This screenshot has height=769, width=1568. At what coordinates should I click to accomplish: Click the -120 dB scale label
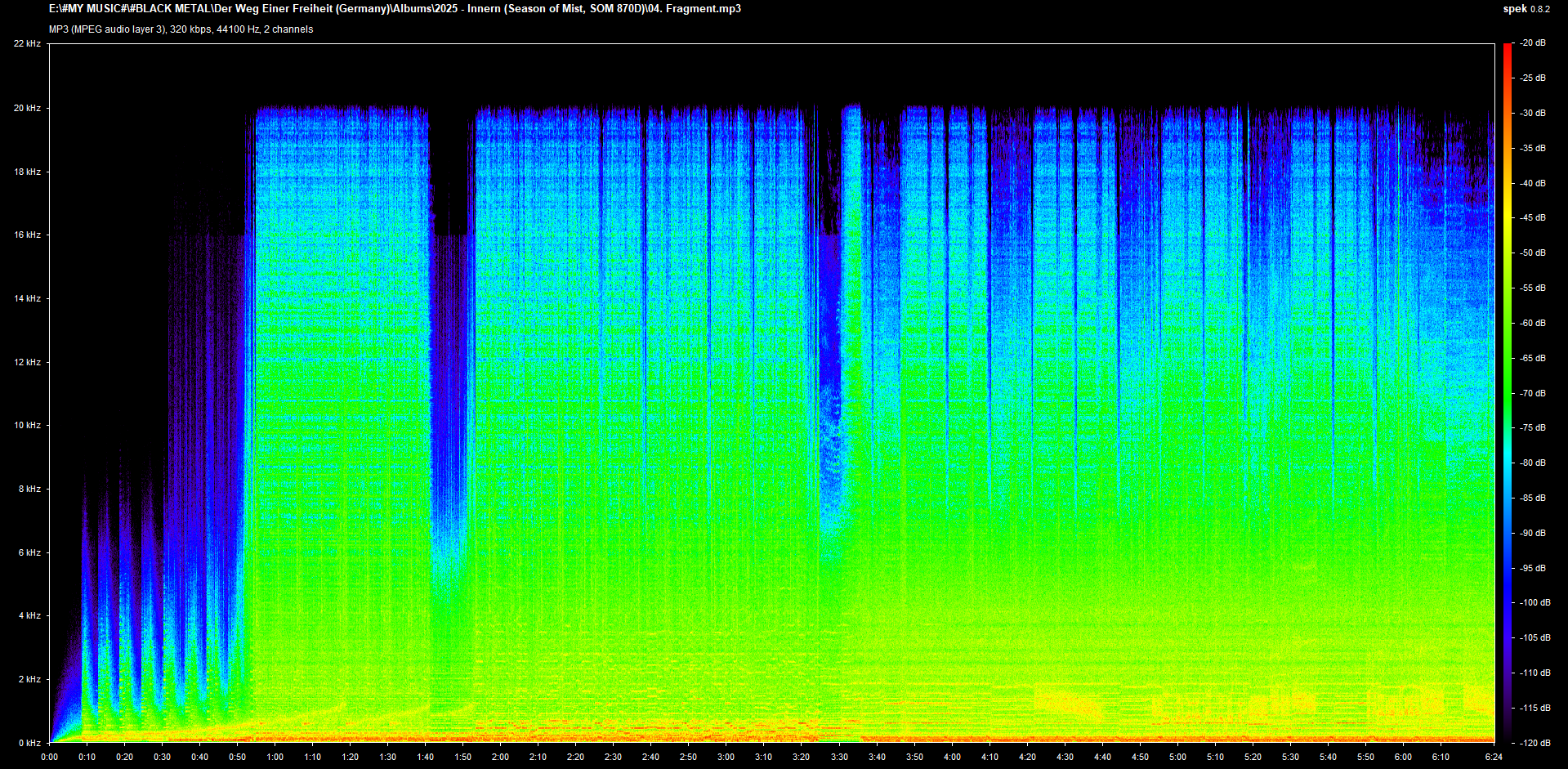pyautogui.click(x=1533, y=743)
